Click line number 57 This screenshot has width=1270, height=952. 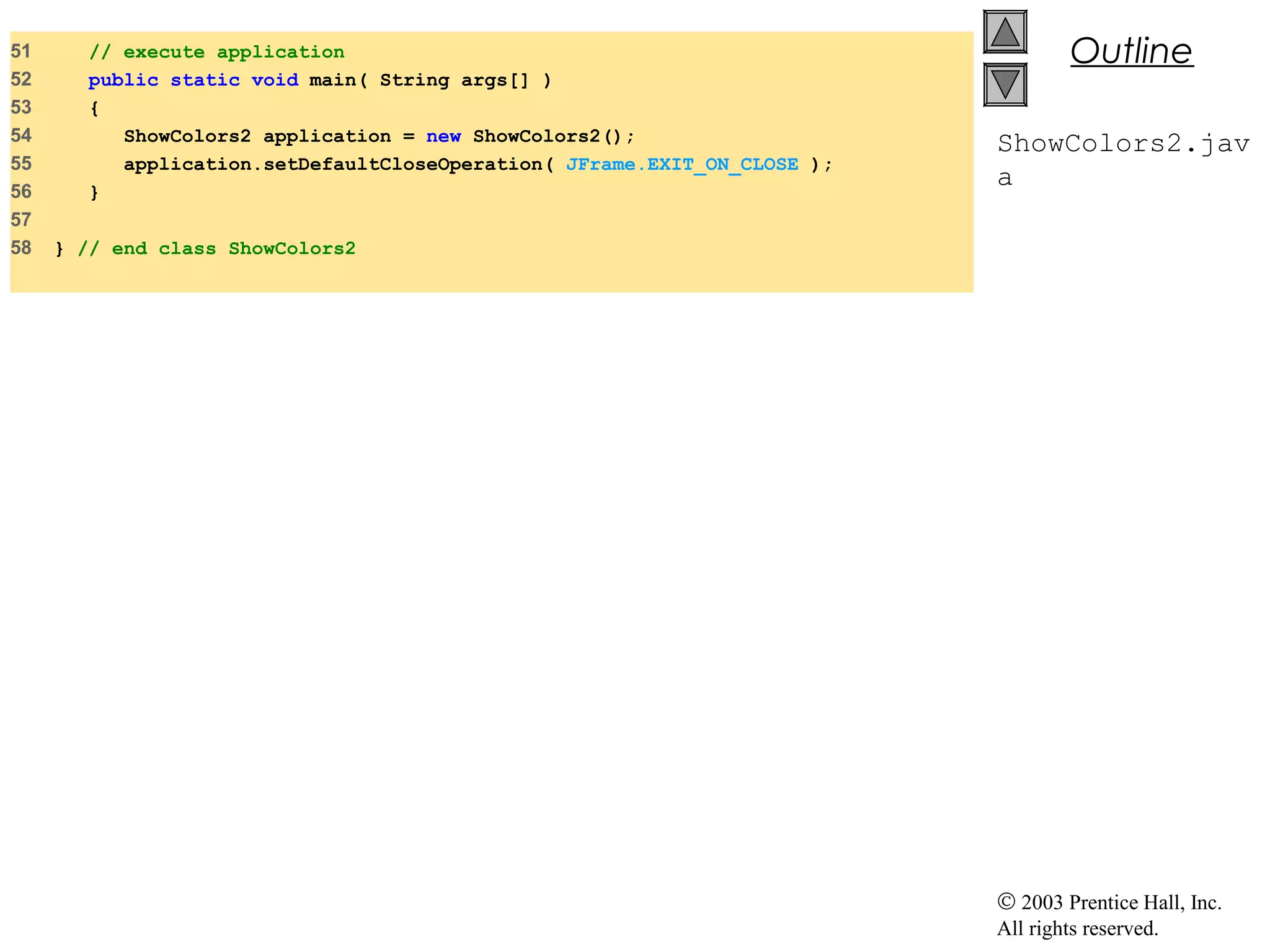pyautogui.click(x=21, y=220)
